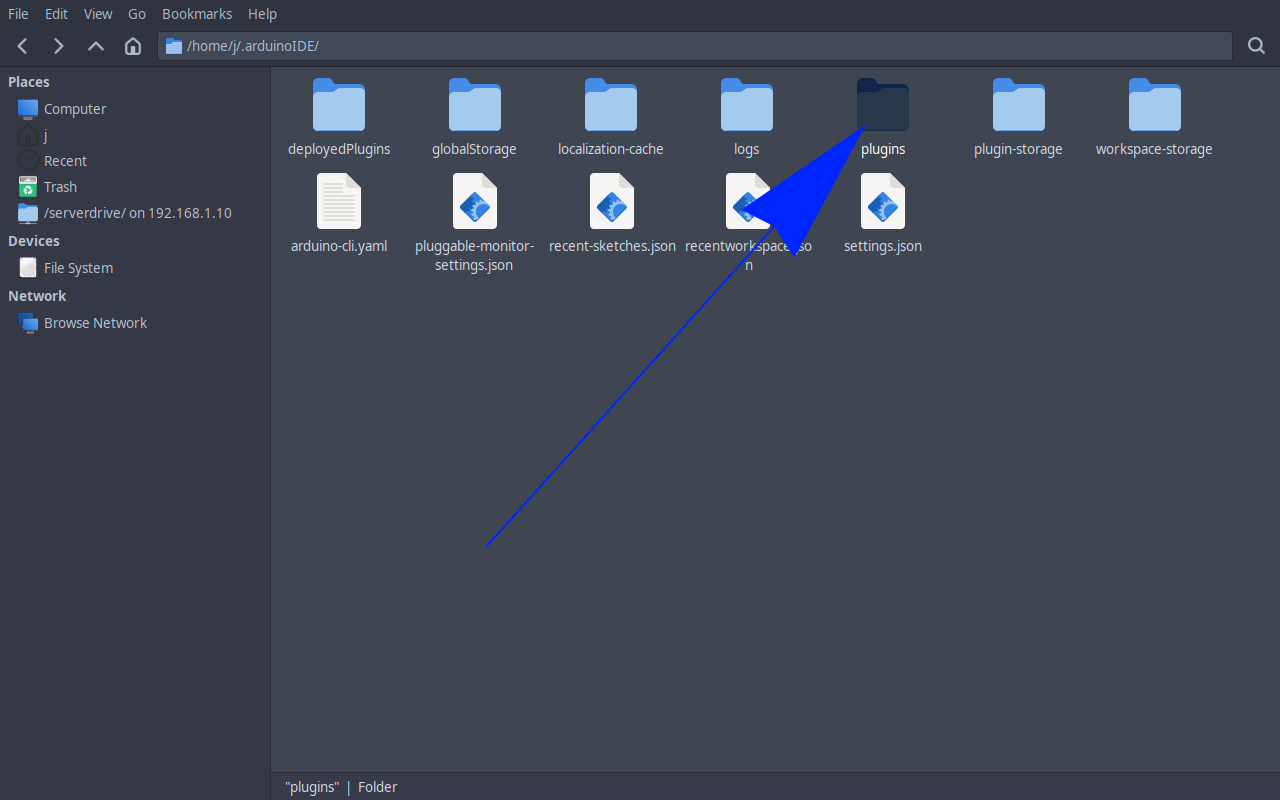
Task: Click the plugins folder name label
Action: pyautogui.click(x=883, y=149)
